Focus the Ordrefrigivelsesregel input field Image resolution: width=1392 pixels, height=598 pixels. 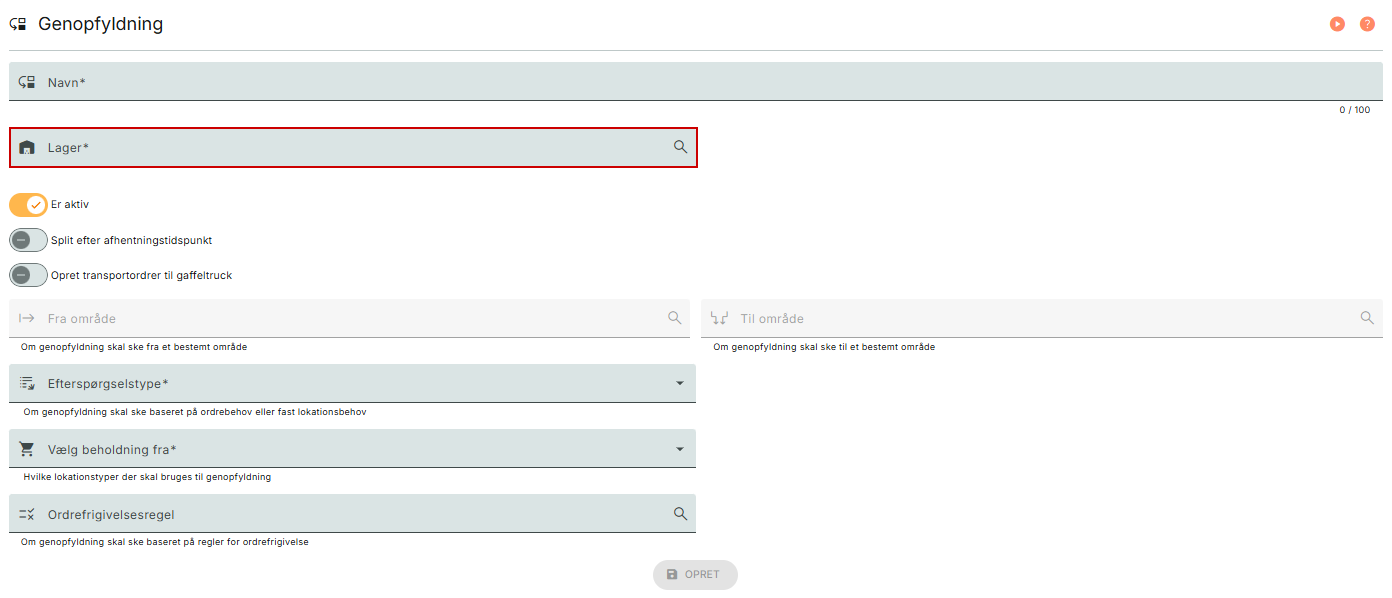(x=352, y=514)
